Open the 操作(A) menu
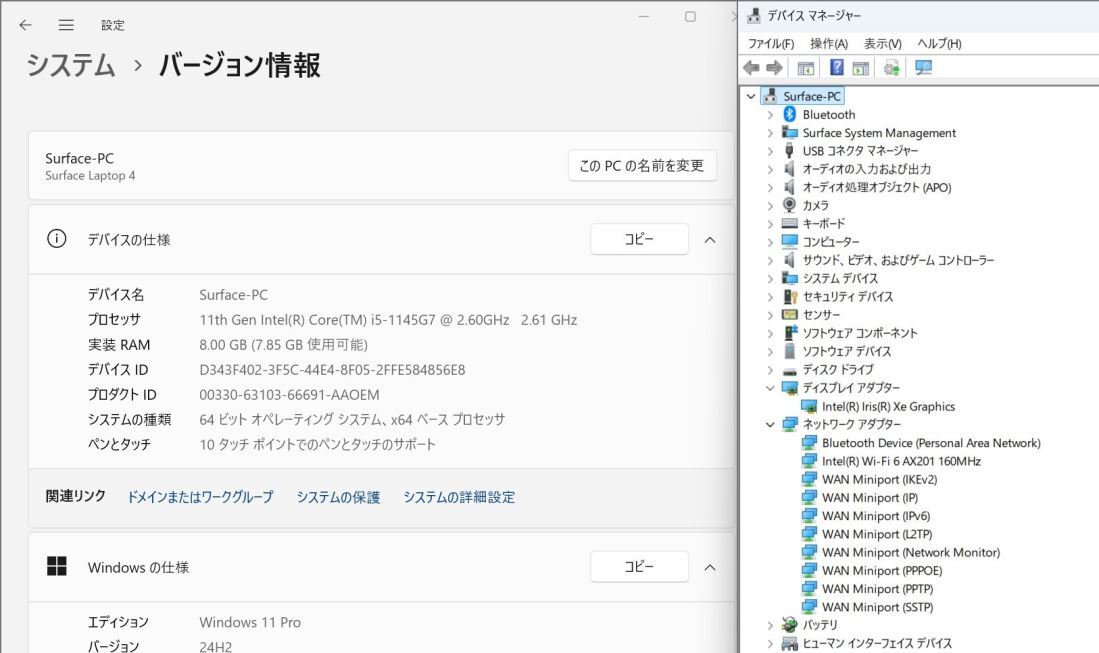 point(828,43)
